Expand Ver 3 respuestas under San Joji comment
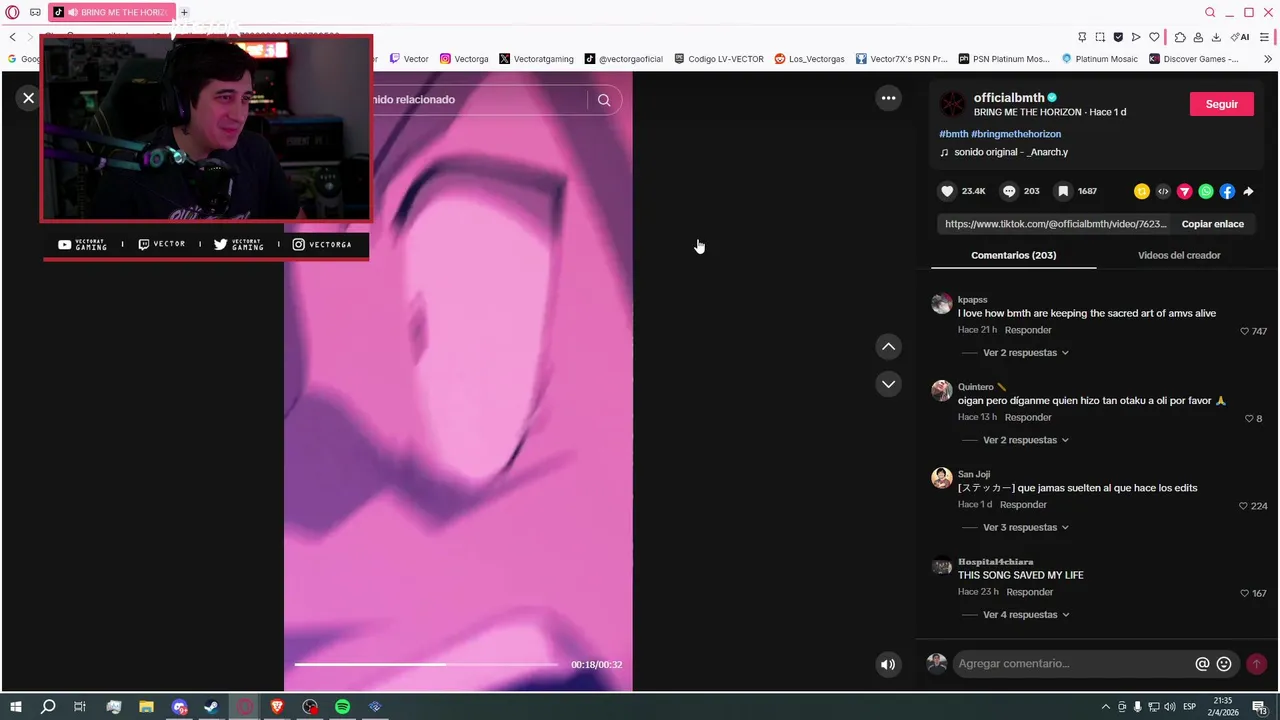1280x720 pixels. point(1025,527)
